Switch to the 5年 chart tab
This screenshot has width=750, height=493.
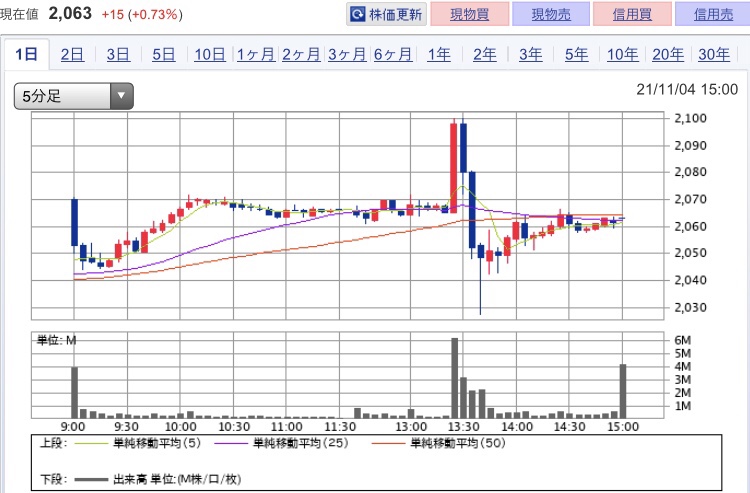pyautogui.click(x=576, y=55)
